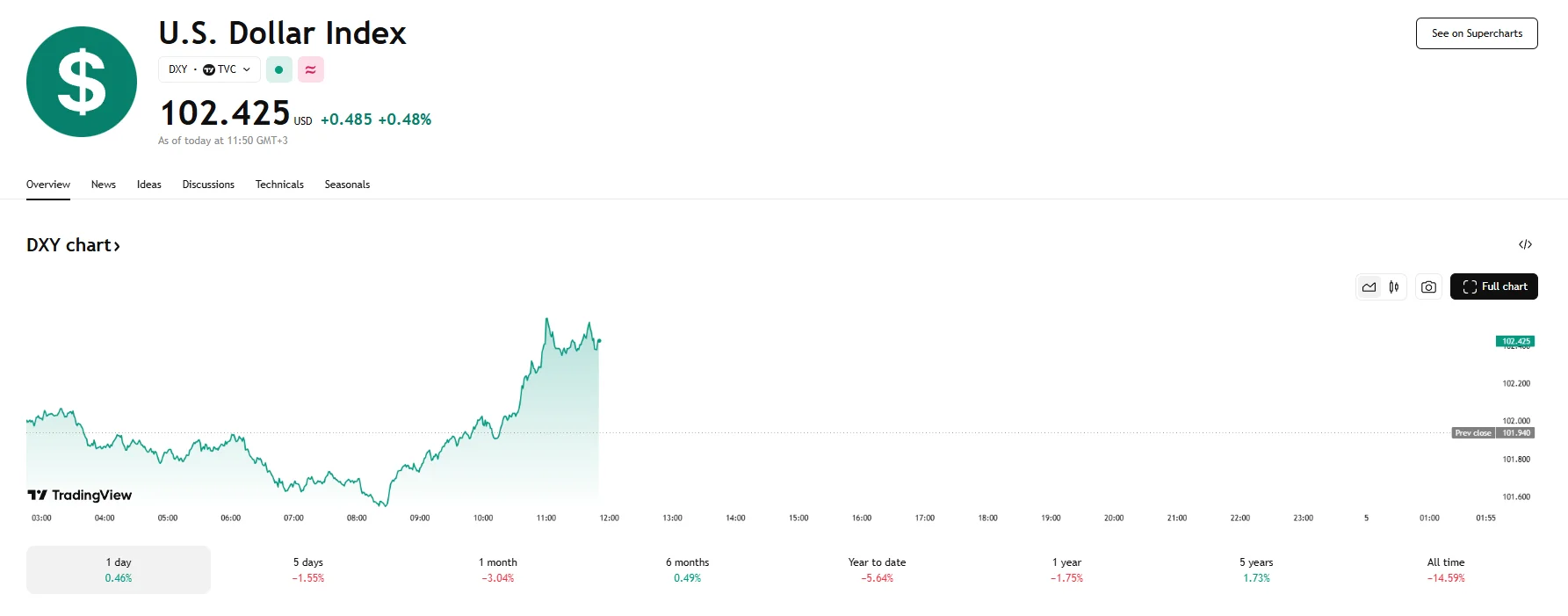This screenshot has height=616, width=1568.
Task: Open the DXY TVC symbol source dropdown
Action: [209, 69]
